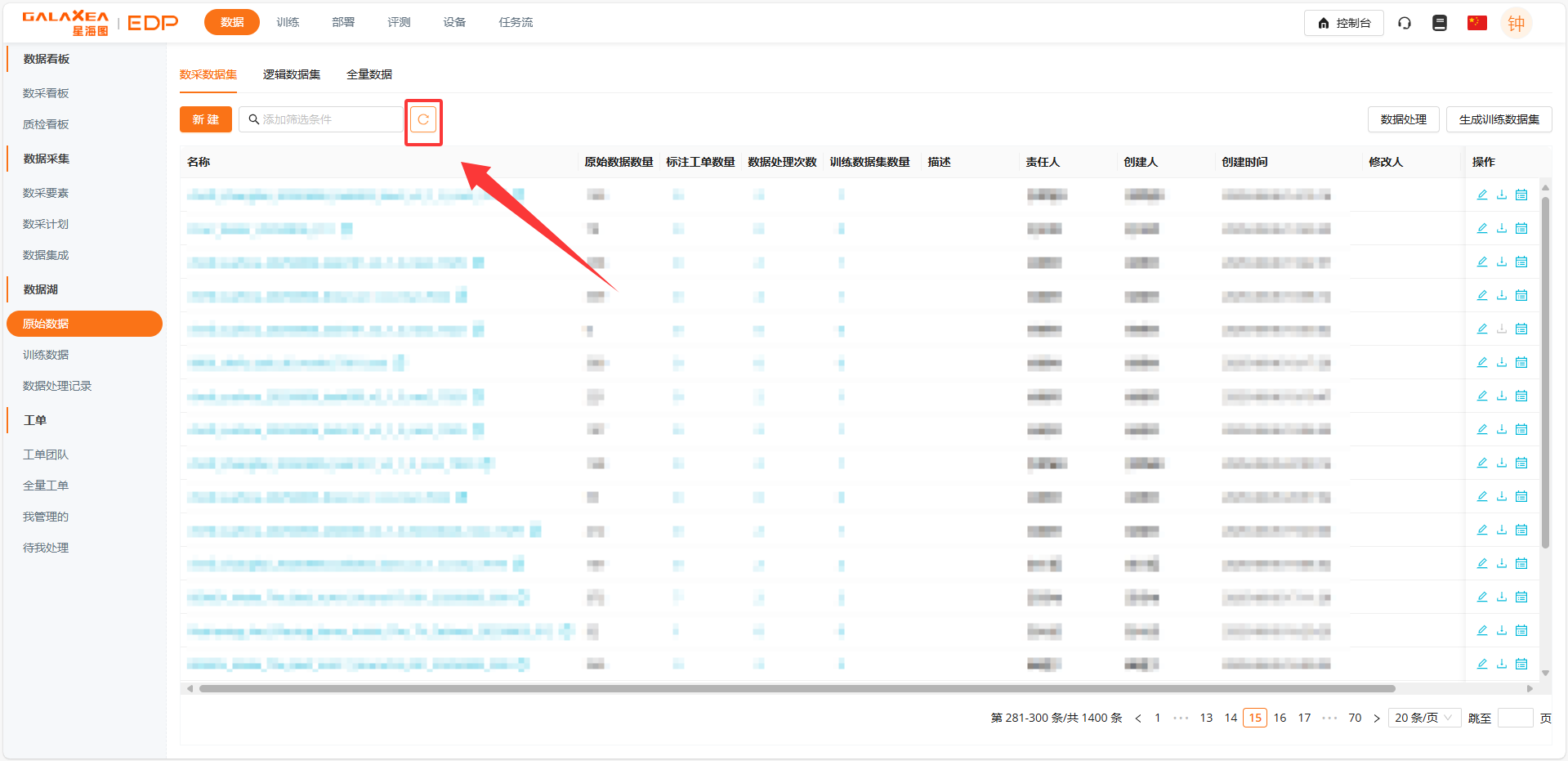Screen dimensions: 1568x761
Task: Click the refresh icon beside the filter box
Action: tap(423, 119)
